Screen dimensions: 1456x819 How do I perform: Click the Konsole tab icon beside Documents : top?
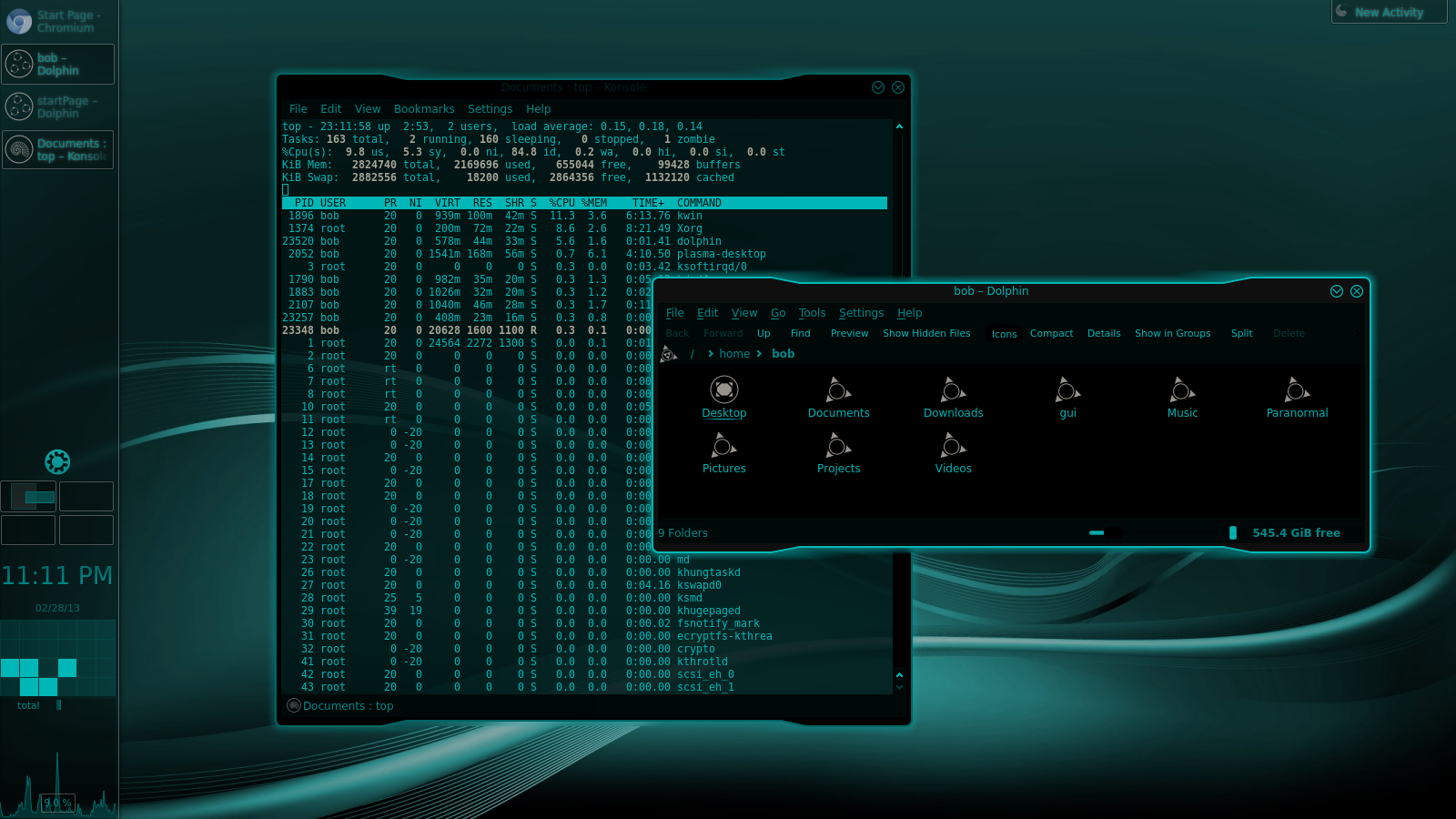[293, 705]
